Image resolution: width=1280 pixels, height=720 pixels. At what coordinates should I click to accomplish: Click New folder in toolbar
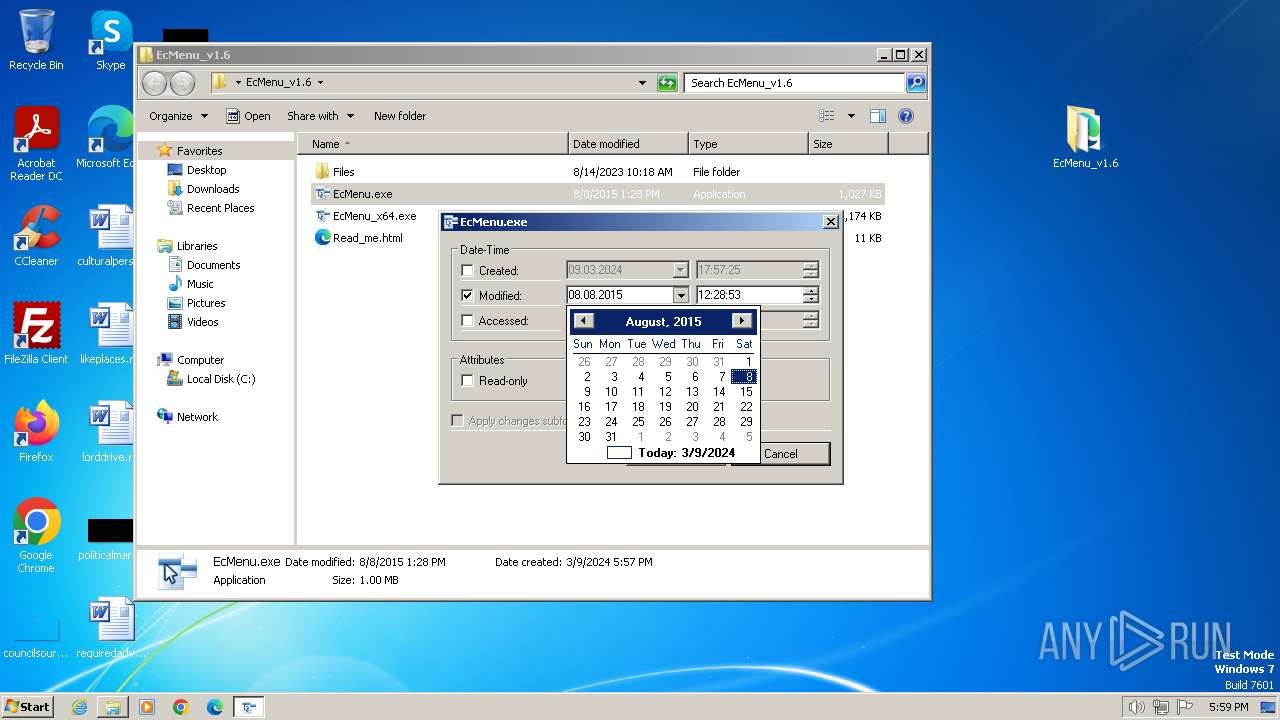click(x=400, y=116)
